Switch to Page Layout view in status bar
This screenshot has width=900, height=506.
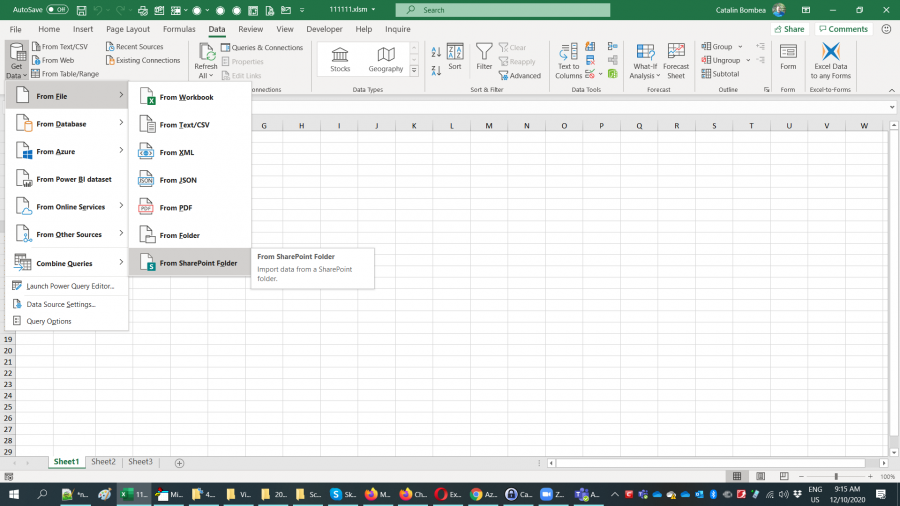coord(761,476)
